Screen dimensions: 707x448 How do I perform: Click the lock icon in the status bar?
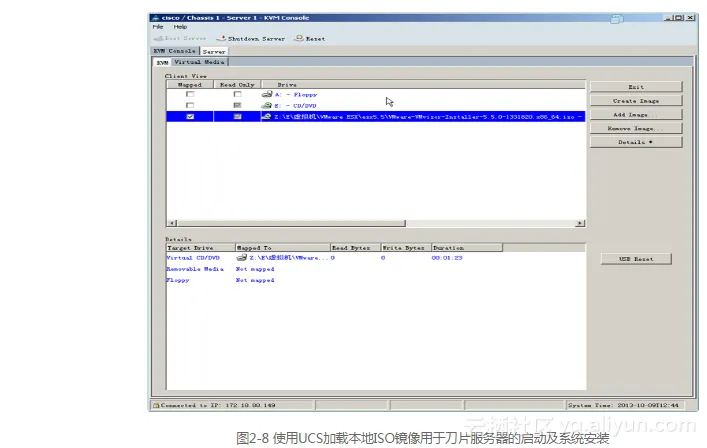pos(156,405)
